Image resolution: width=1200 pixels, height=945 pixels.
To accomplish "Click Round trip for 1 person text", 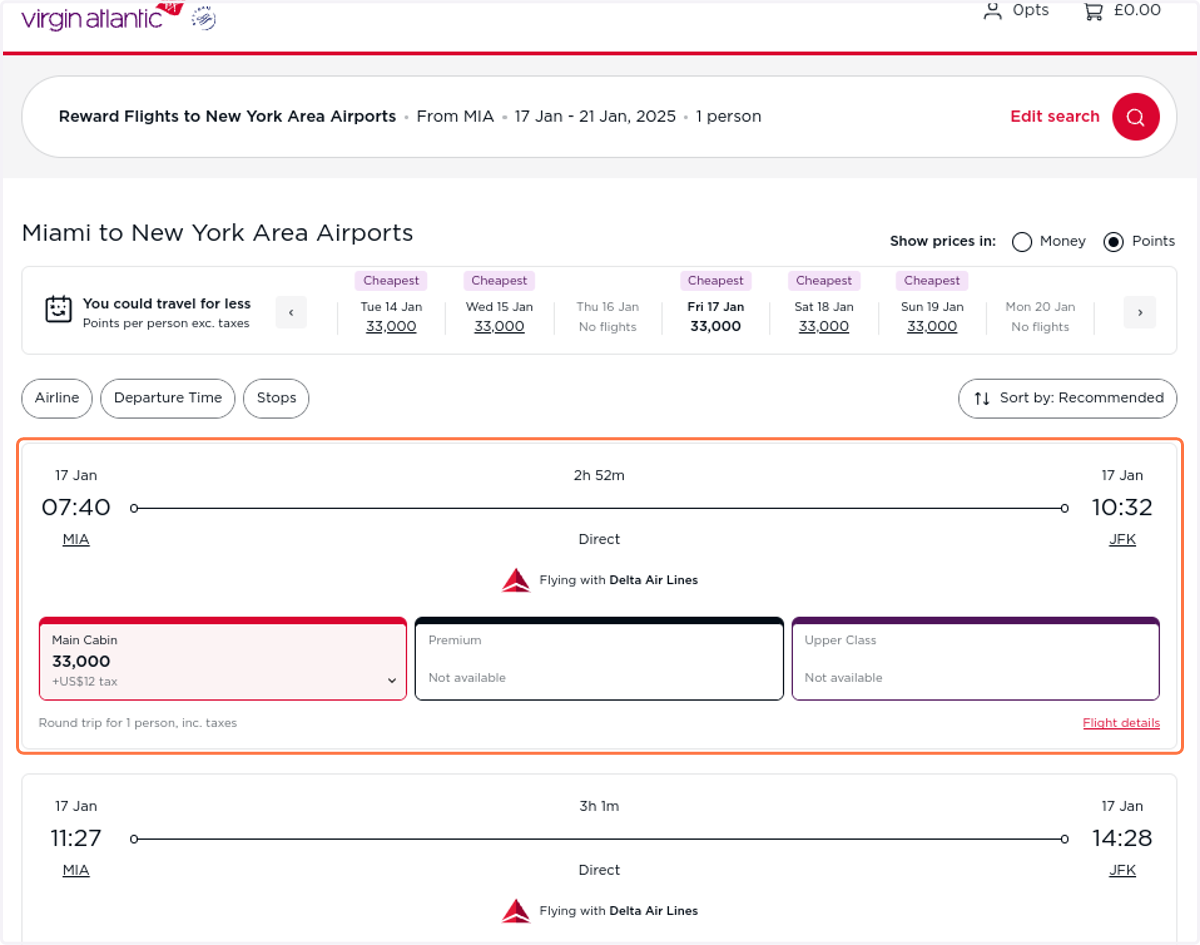I will [x=138, y=723].
